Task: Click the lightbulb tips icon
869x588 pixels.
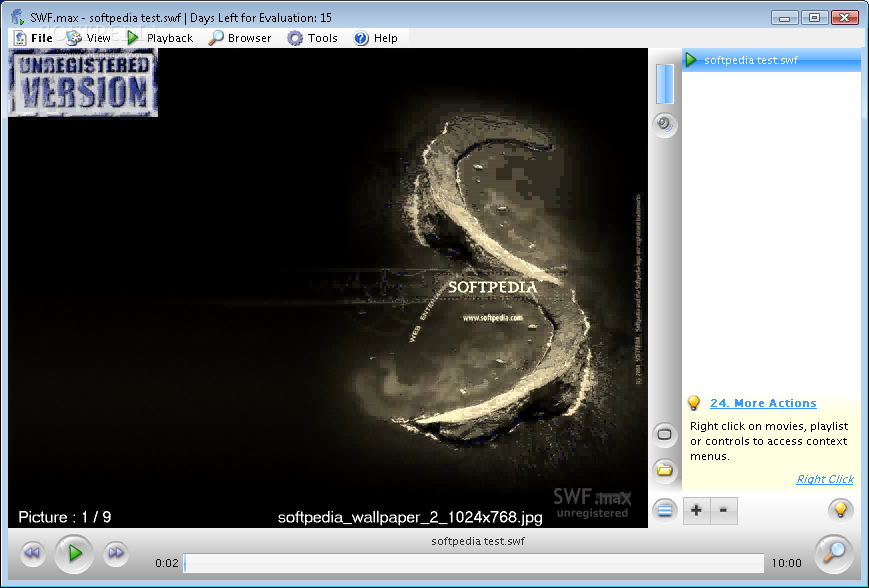Action: coord(840,509)
